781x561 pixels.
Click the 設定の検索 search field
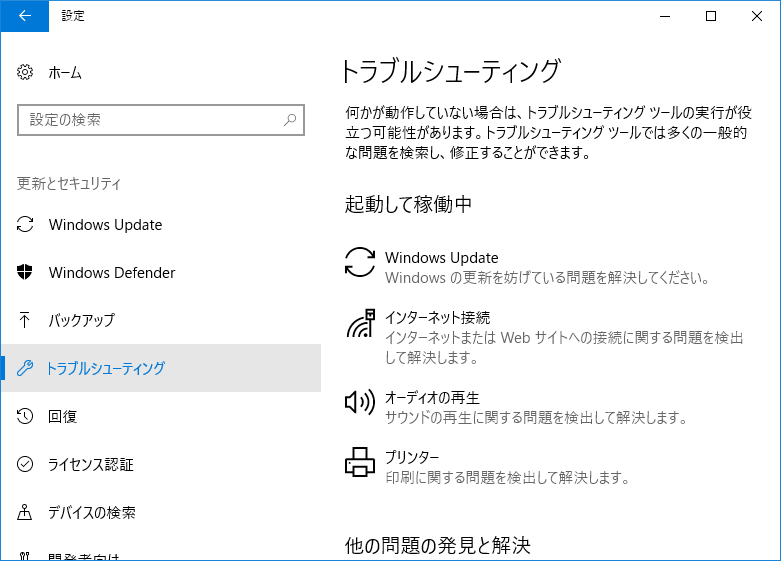[160, 120]
